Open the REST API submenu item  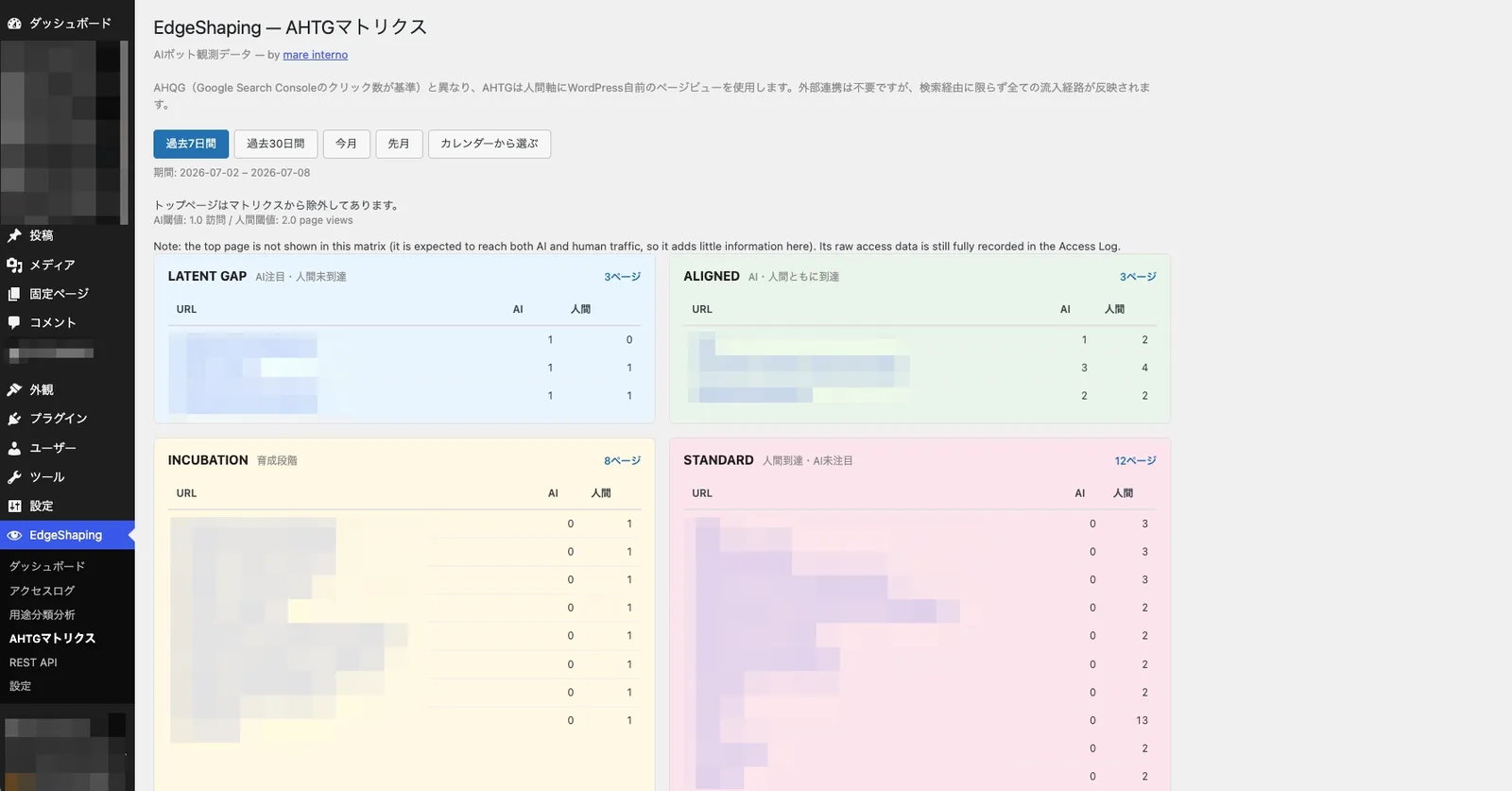tap(33, 662)
